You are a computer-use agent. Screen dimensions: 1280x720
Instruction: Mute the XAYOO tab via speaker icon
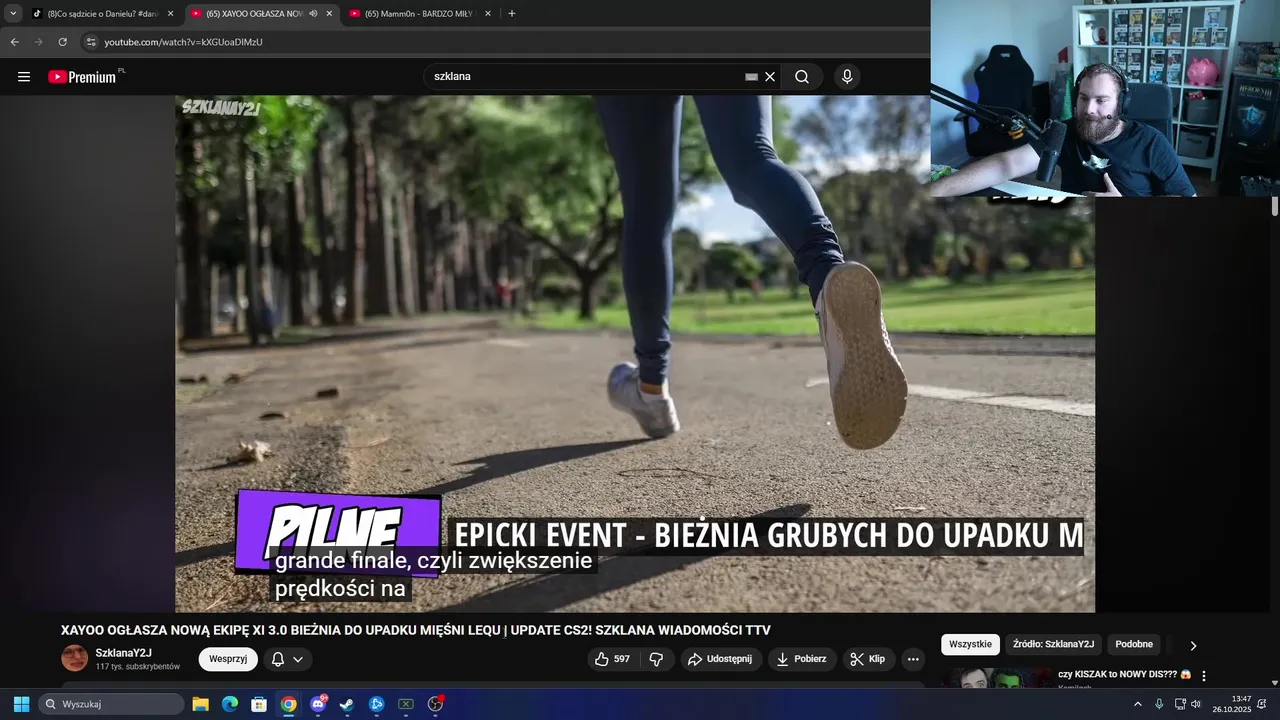tap(313, 14)
